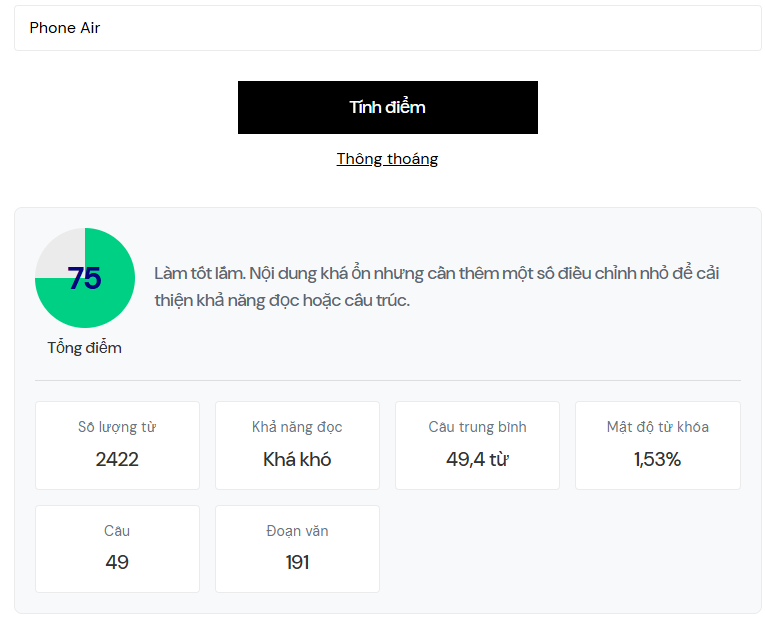The width and height of the screenshot is (765, 617).
Task: Click the average sentence value "49,4 từ"
Action: tap(477, 460)
